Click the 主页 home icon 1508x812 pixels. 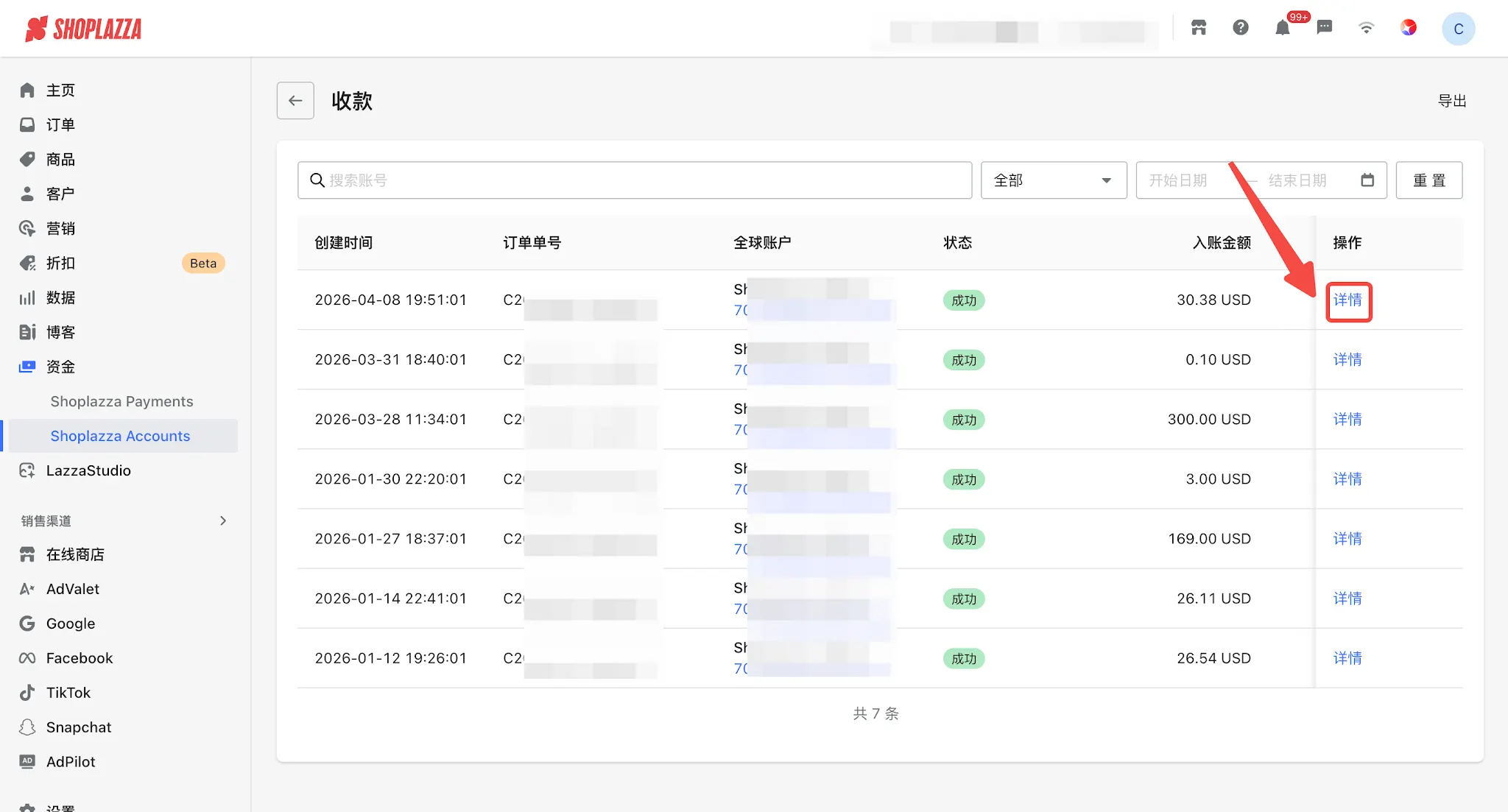pos(27,91)
